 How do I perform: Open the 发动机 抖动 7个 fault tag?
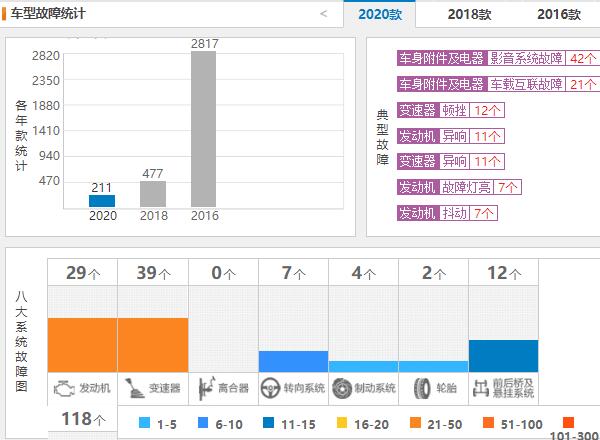(447, 213)
